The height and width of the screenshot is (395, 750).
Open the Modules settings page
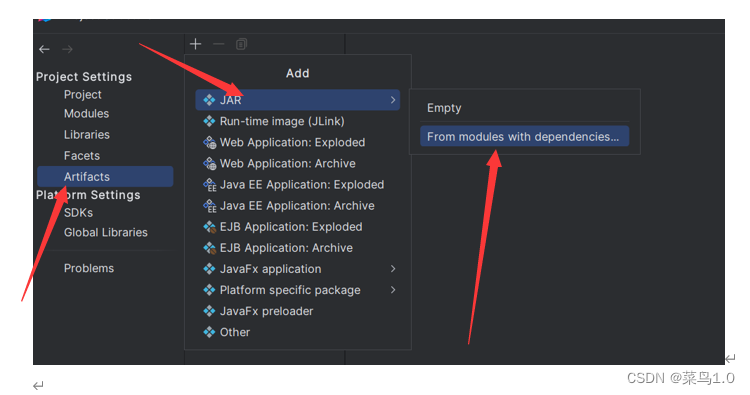click(87, 114)
